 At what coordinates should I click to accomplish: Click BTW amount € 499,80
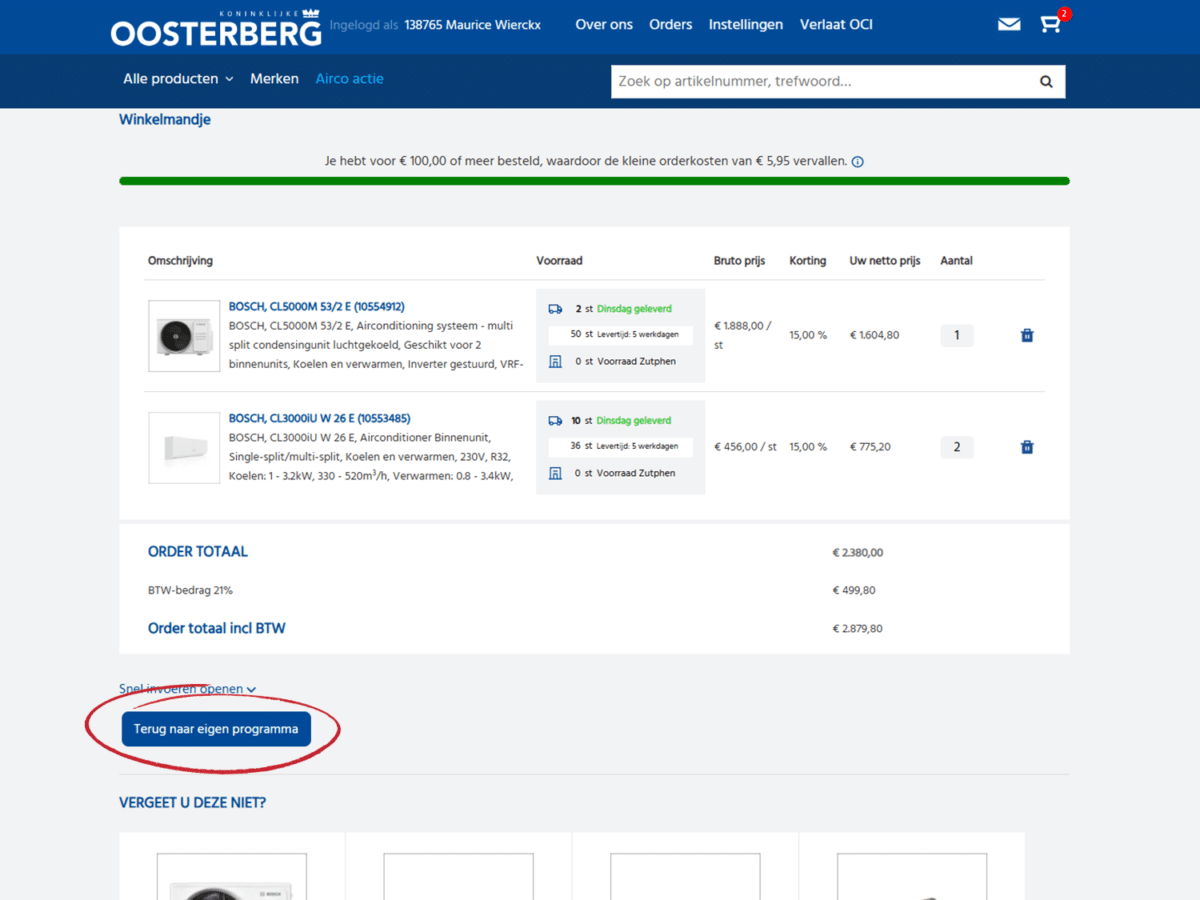tap(854, 590)
